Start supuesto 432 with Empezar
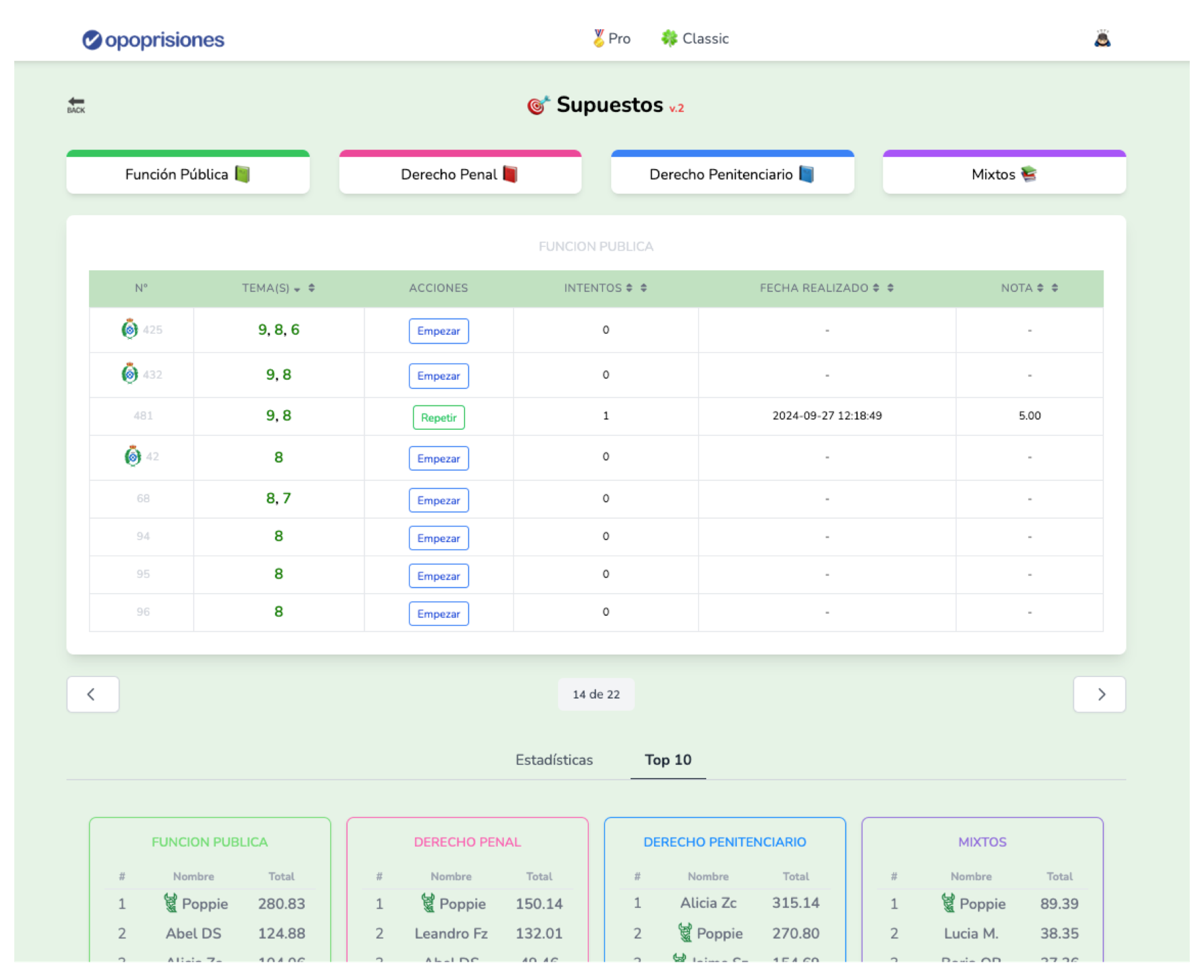The width and height of the screenshot is (1204, 980). tap(439, 376)
